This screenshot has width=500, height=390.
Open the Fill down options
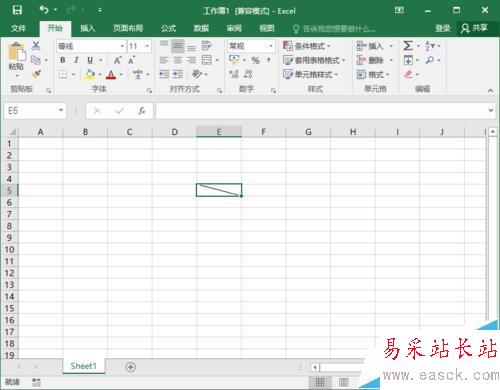point(411,60)
